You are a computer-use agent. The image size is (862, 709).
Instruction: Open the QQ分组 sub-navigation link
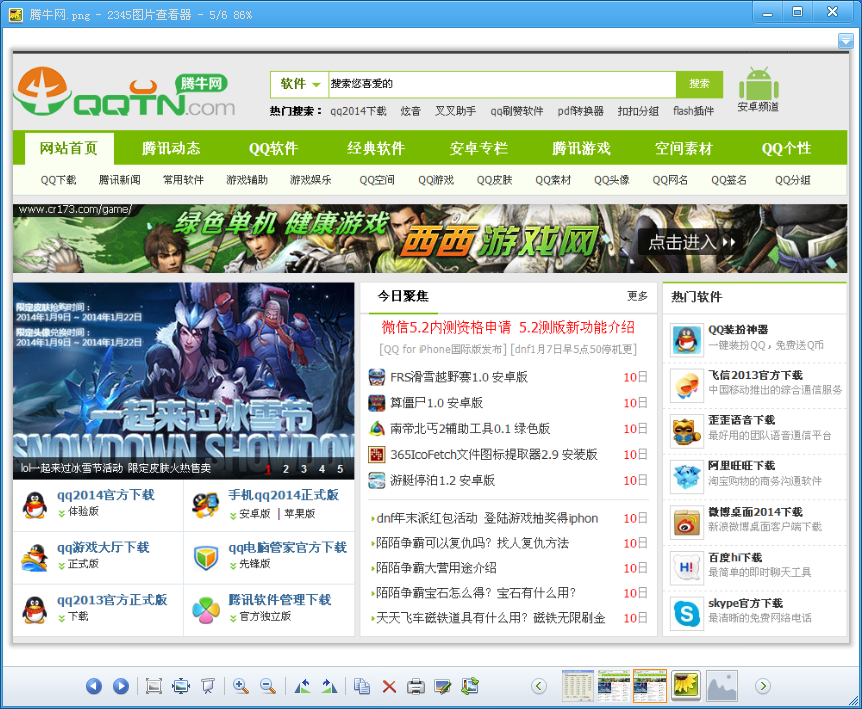792,180
